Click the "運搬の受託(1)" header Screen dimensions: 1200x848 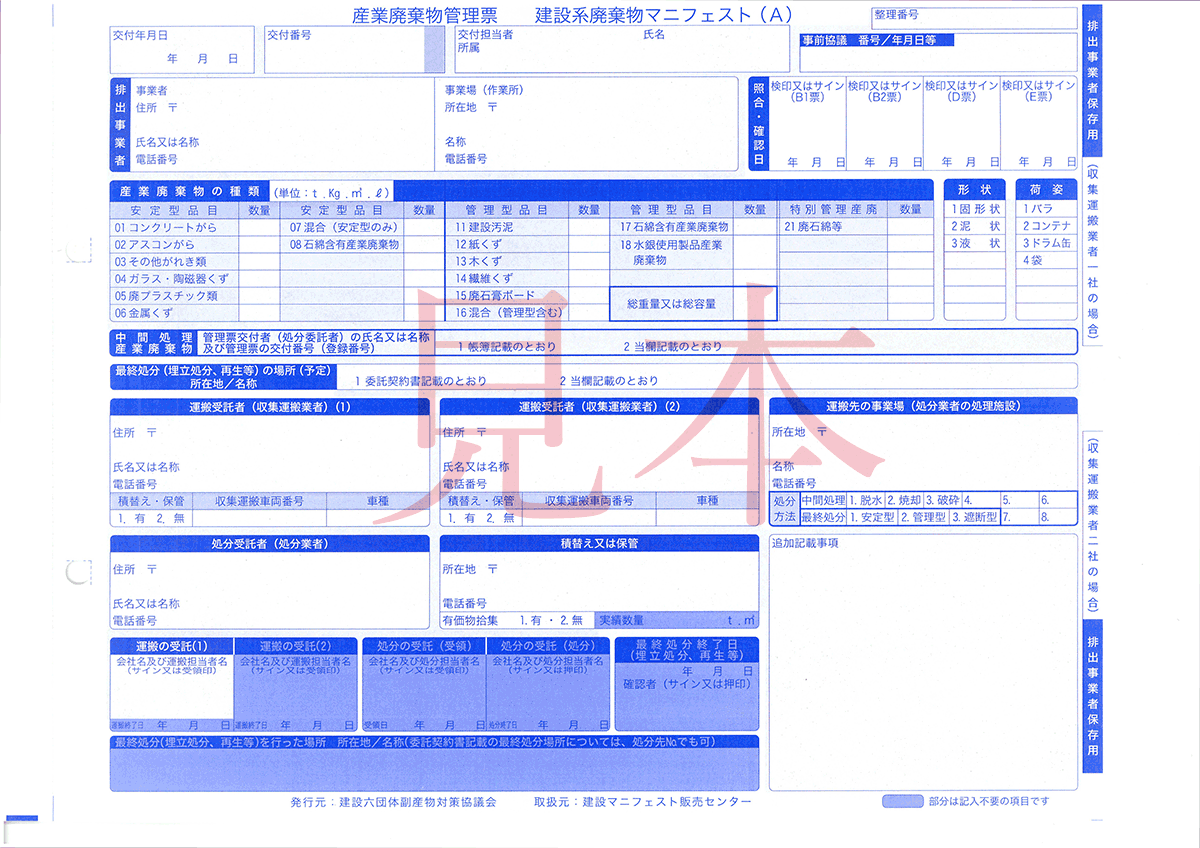(x=174, y=646)
